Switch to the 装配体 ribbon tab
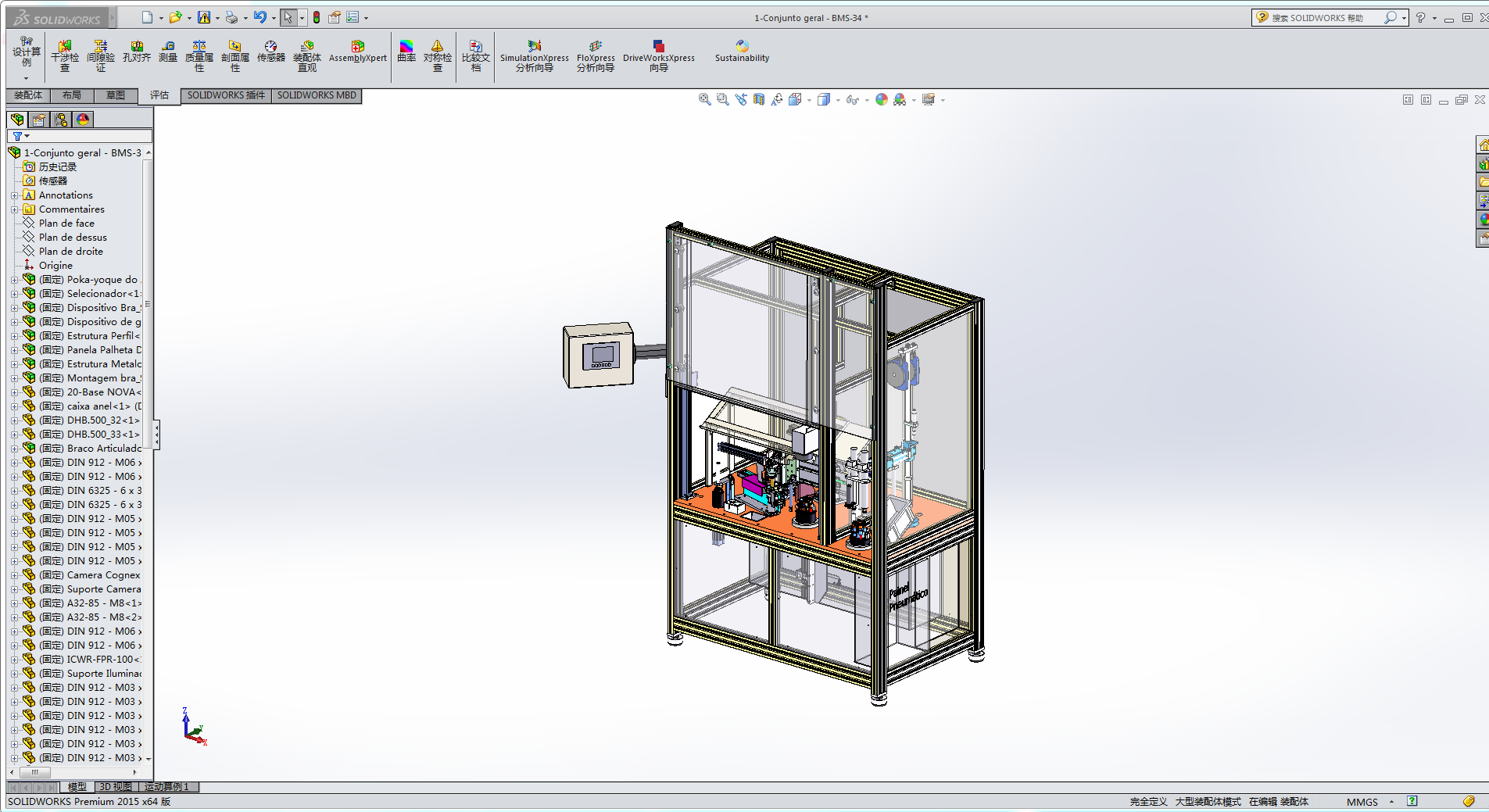 click(x=28, y=95)
